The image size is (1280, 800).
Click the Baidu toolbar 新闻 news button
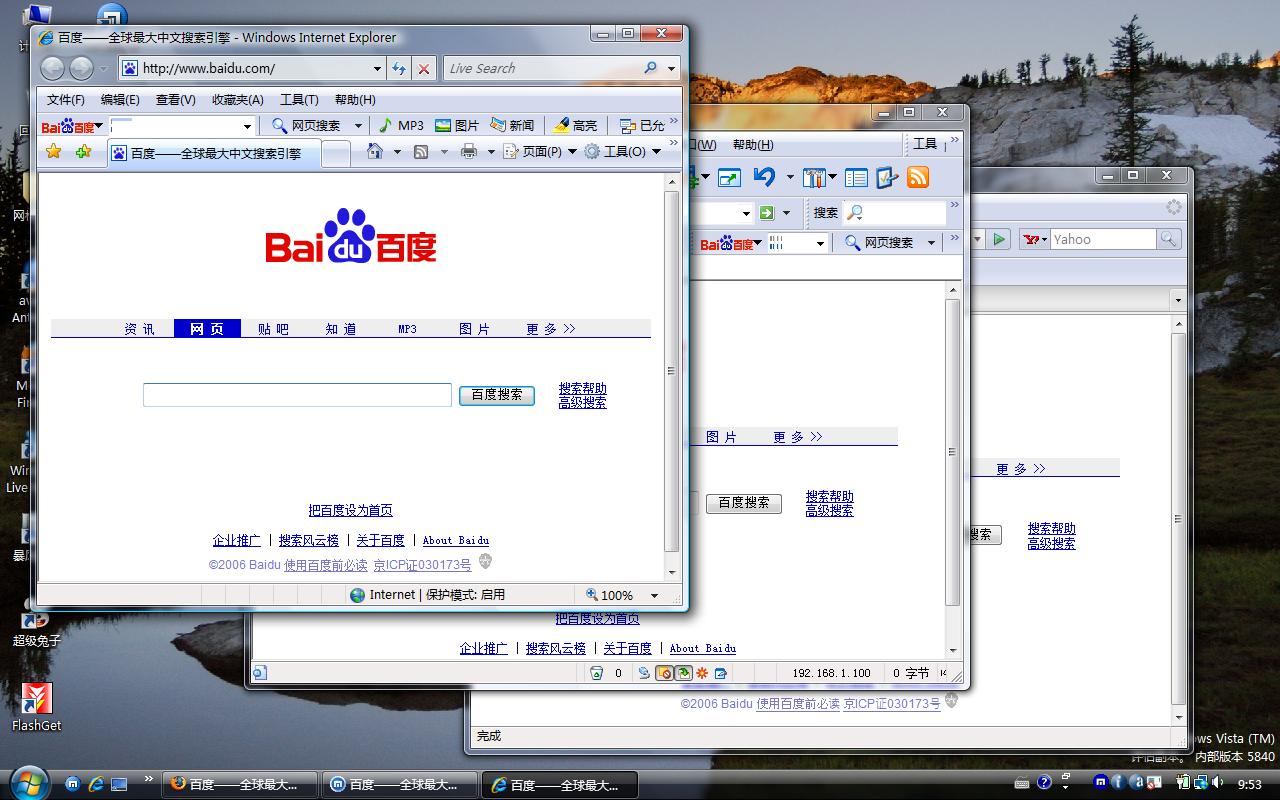click(512, 125)
